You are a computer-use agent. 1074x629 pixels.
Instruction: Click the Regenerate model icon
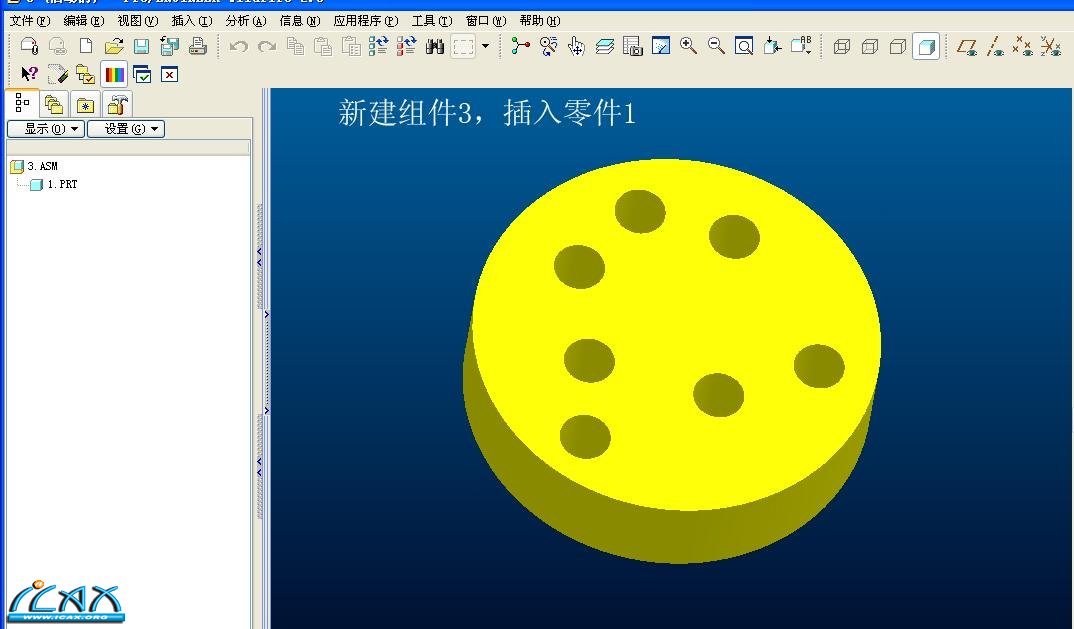click(x=378, y=46)
